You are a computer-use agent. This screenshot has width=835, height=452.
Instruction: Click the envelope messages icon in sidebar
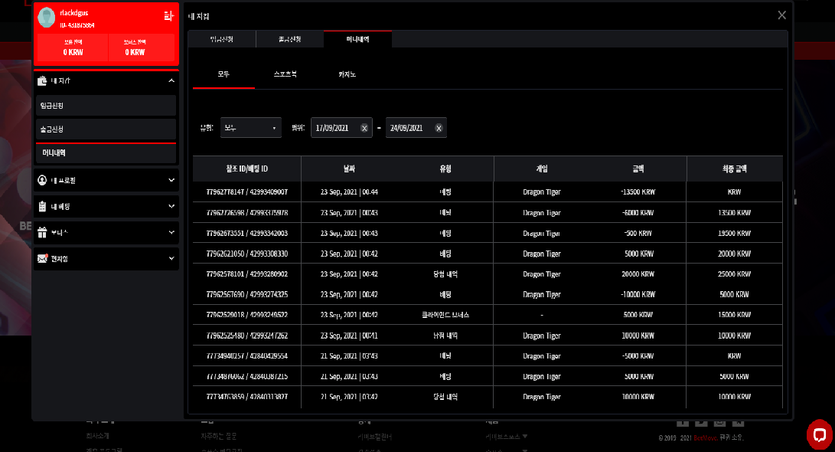coord(42,259)
